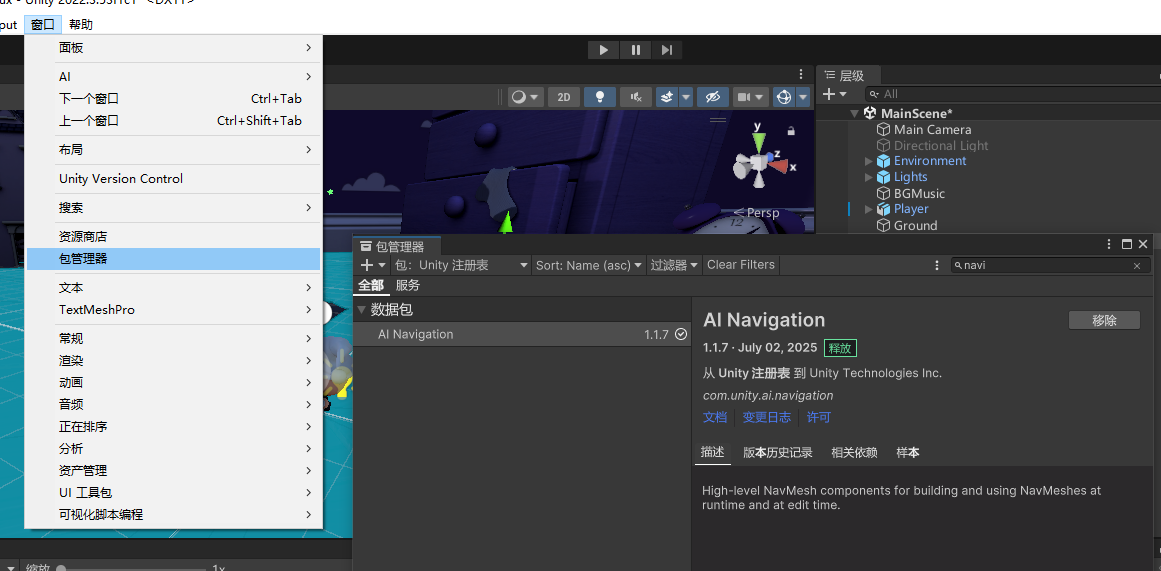Open Scene view three-dot options menu
Screen dimensions: 1161x571
pyautogui.click(x=800, y=74)
